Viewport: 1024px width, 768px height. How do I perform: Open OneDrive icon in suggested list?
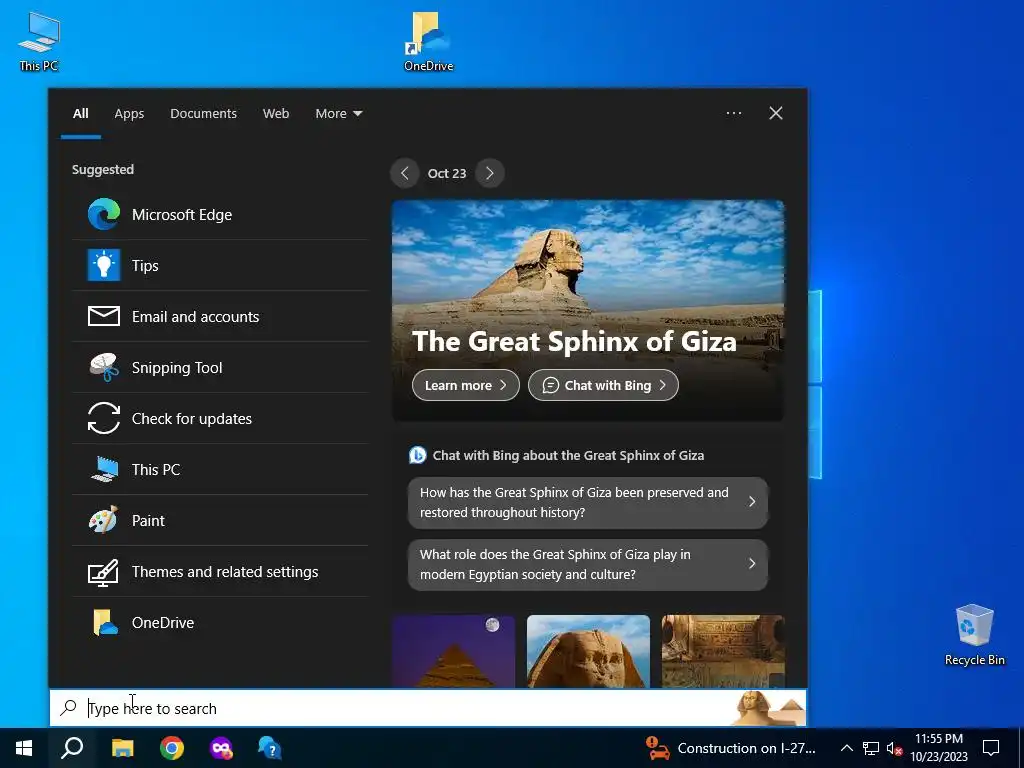click(x=104, y=623)
